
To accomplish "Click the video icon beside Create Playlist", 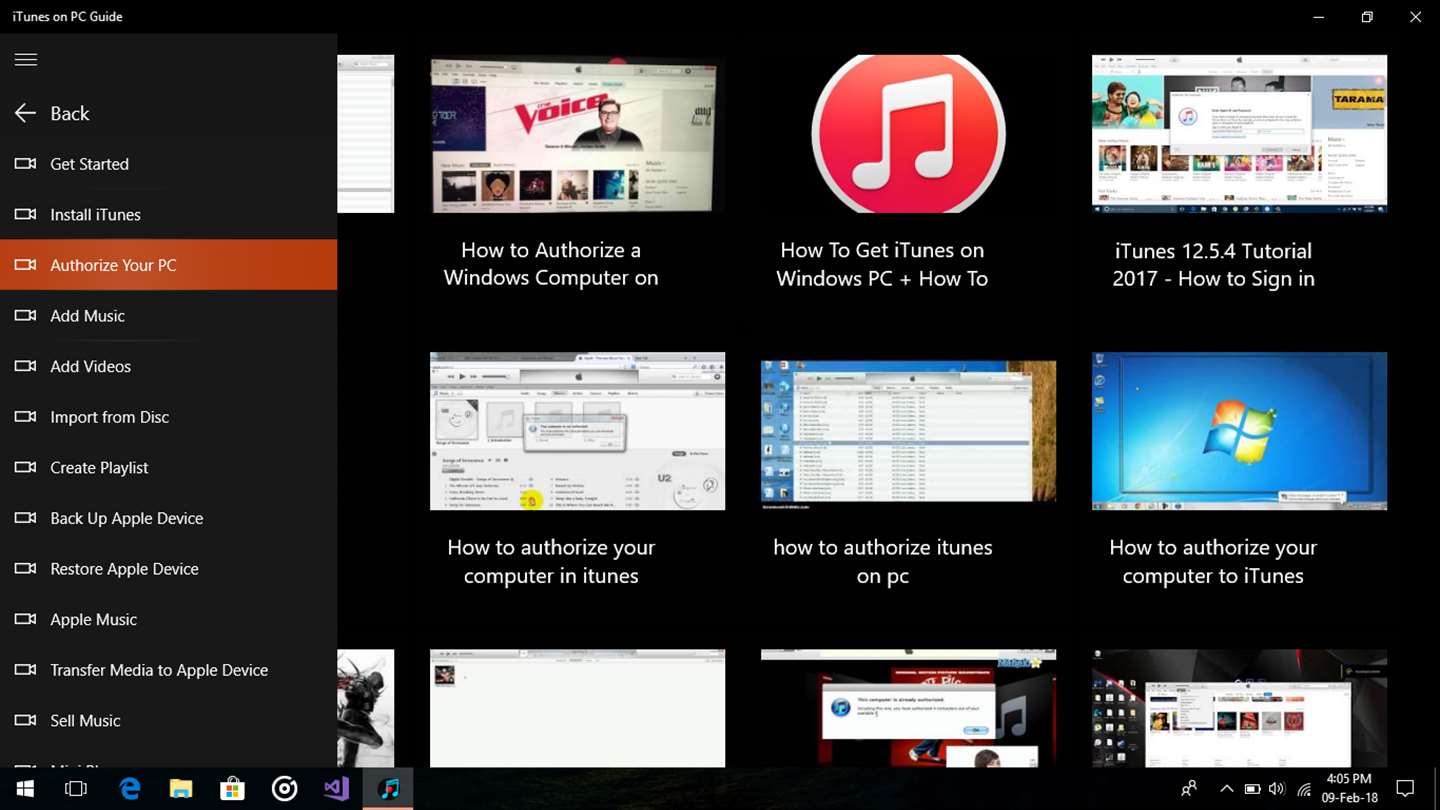I will pos(25,467).
